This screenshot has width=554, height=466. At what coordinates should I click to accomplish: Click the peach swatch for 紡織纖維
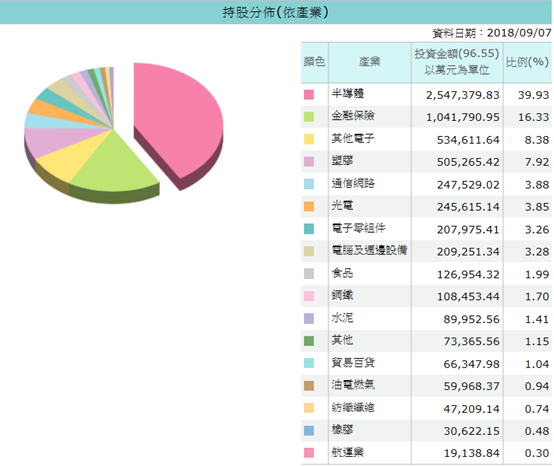pyautogui.click(x=309, y=408)
